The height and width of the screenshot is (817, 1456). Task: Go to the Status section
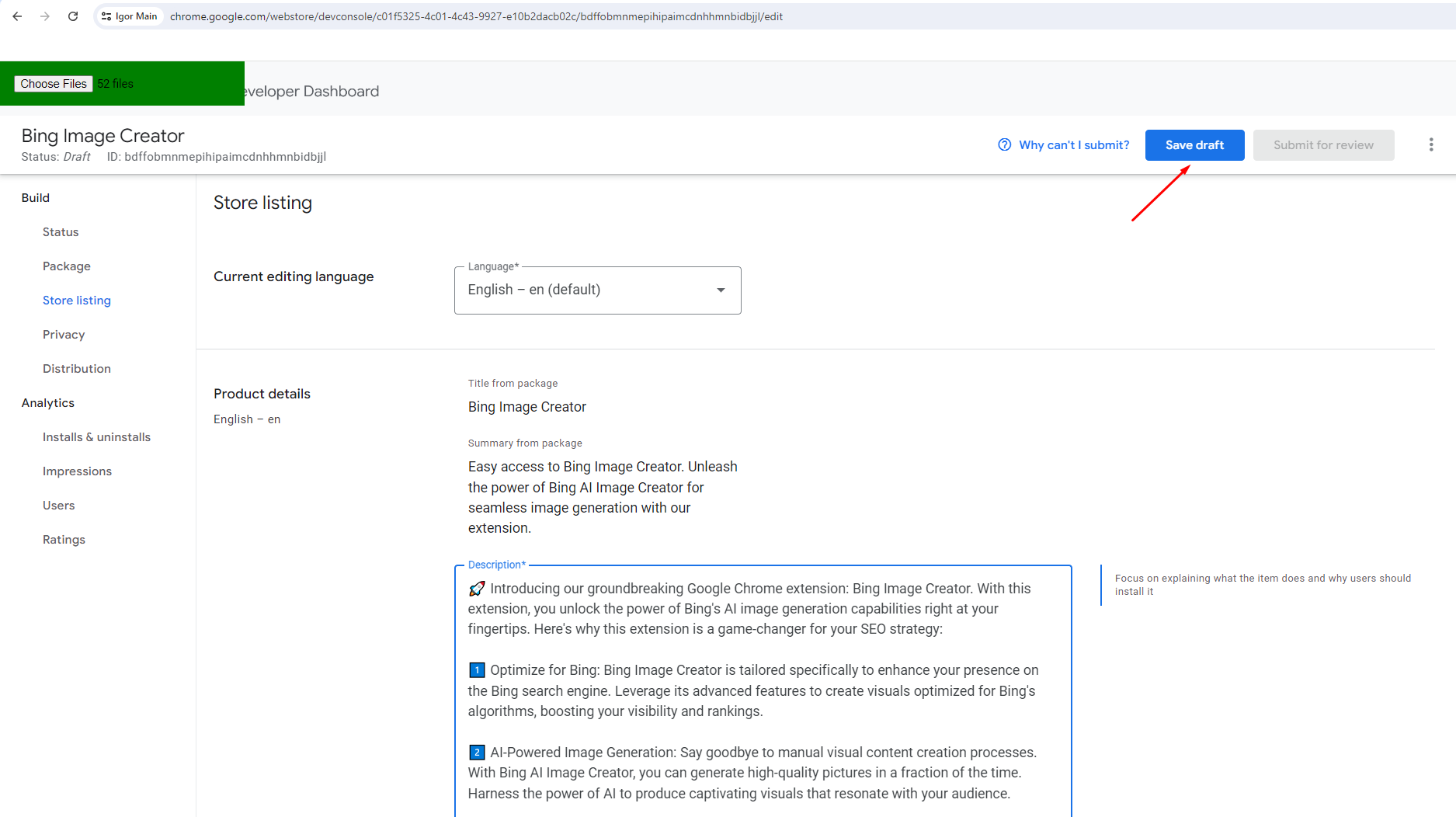click(x=61, y=232)
